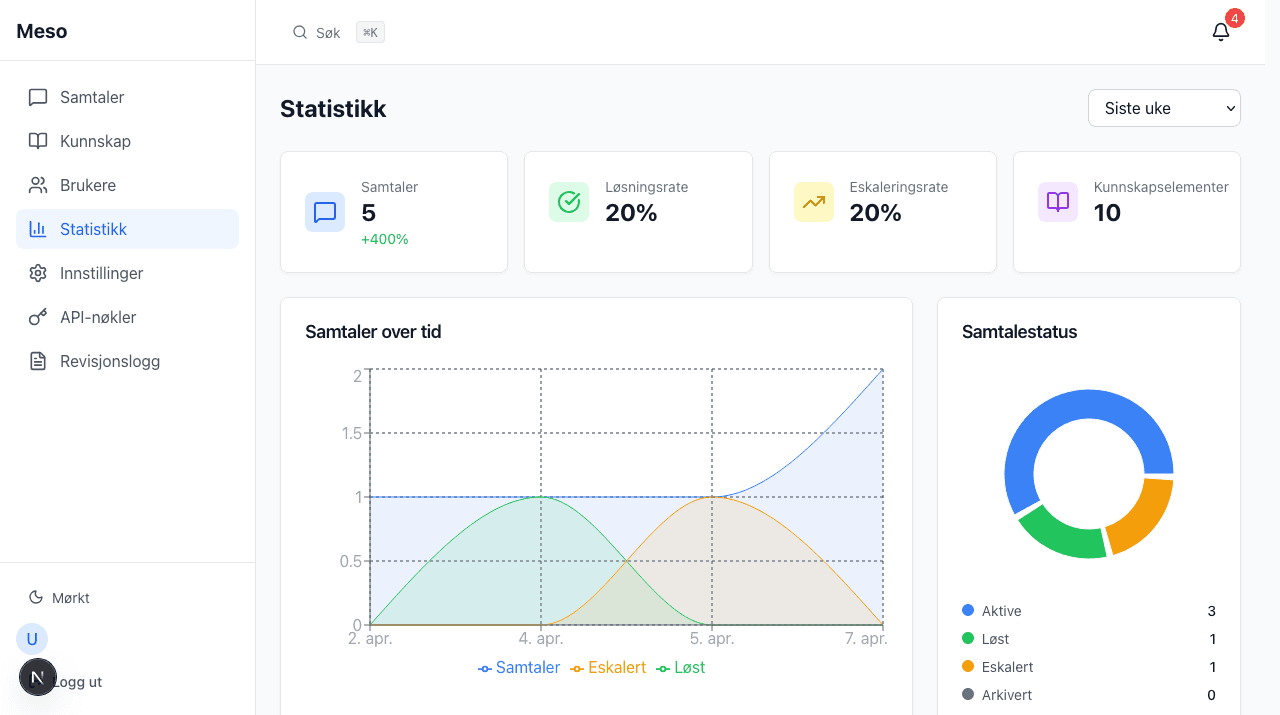
Task: Toggle Eskalert series in chart legend
Action: point(608,667)
